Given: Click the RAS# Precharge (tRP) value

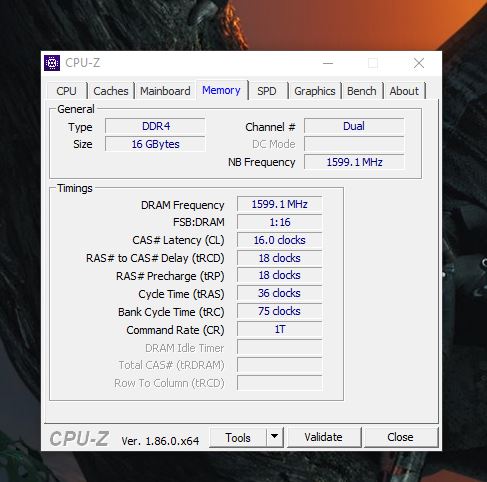Looking at the screenshot, I should (280, 275).
